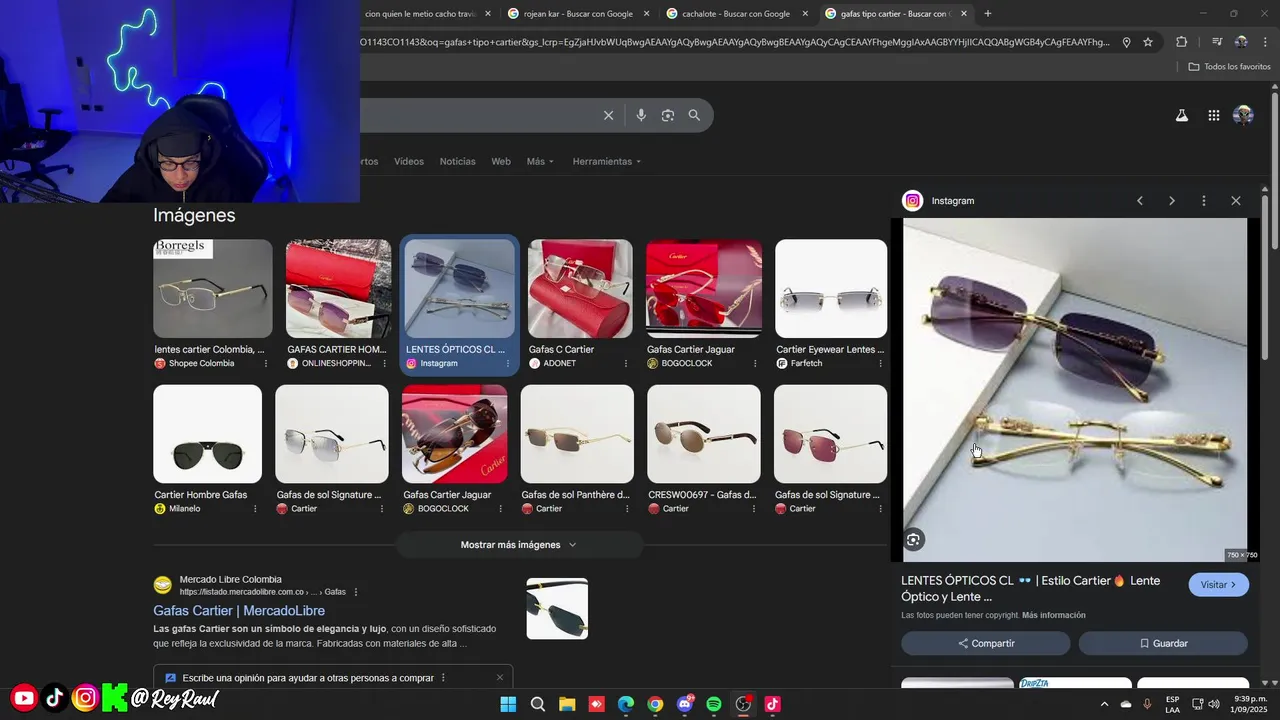Open media control icon in Chrome toolbar

pyautogui.click(x=1217, y=42)
